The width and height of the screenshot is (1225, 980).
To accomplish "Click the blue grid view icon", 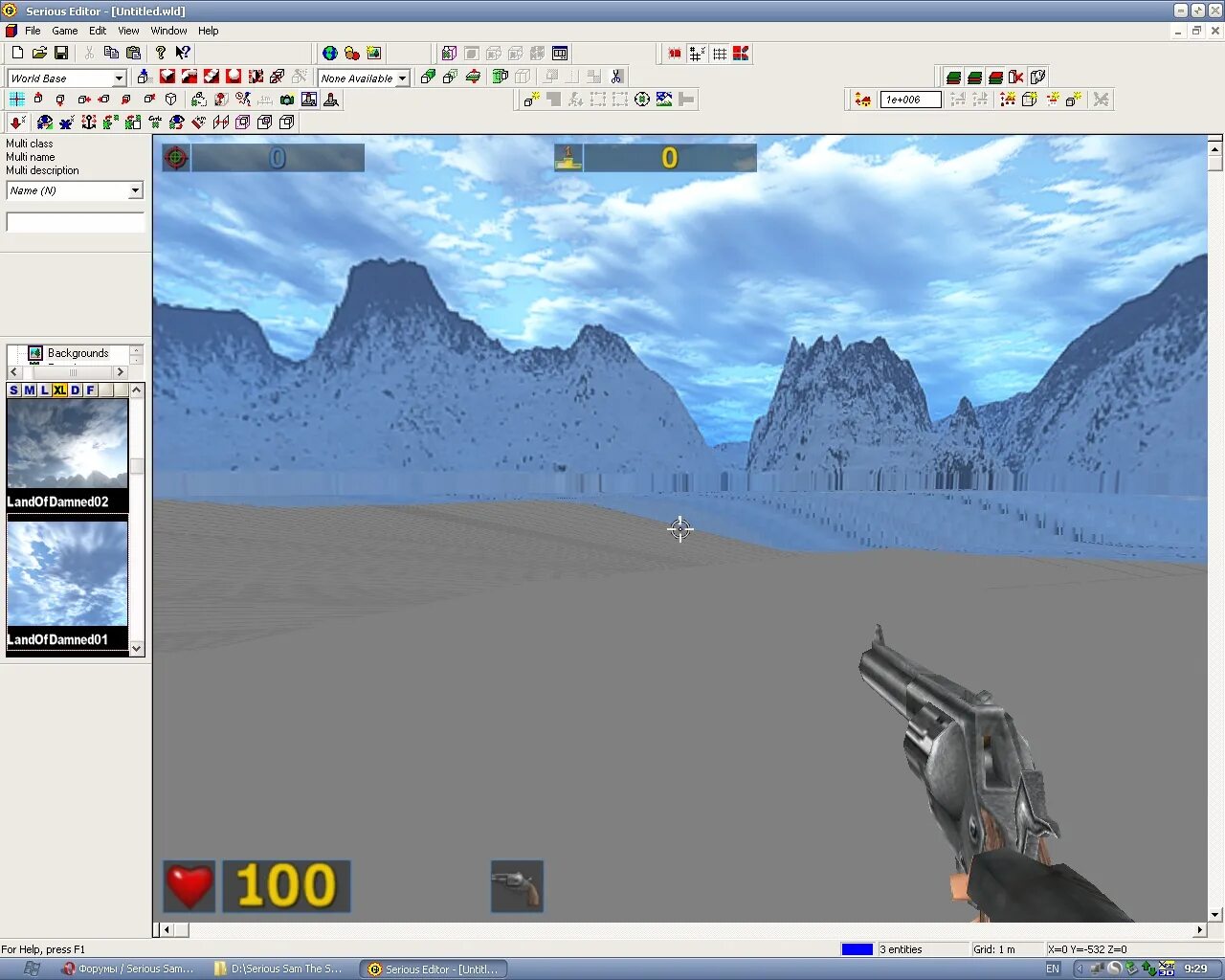I will (x=17, y=99).
